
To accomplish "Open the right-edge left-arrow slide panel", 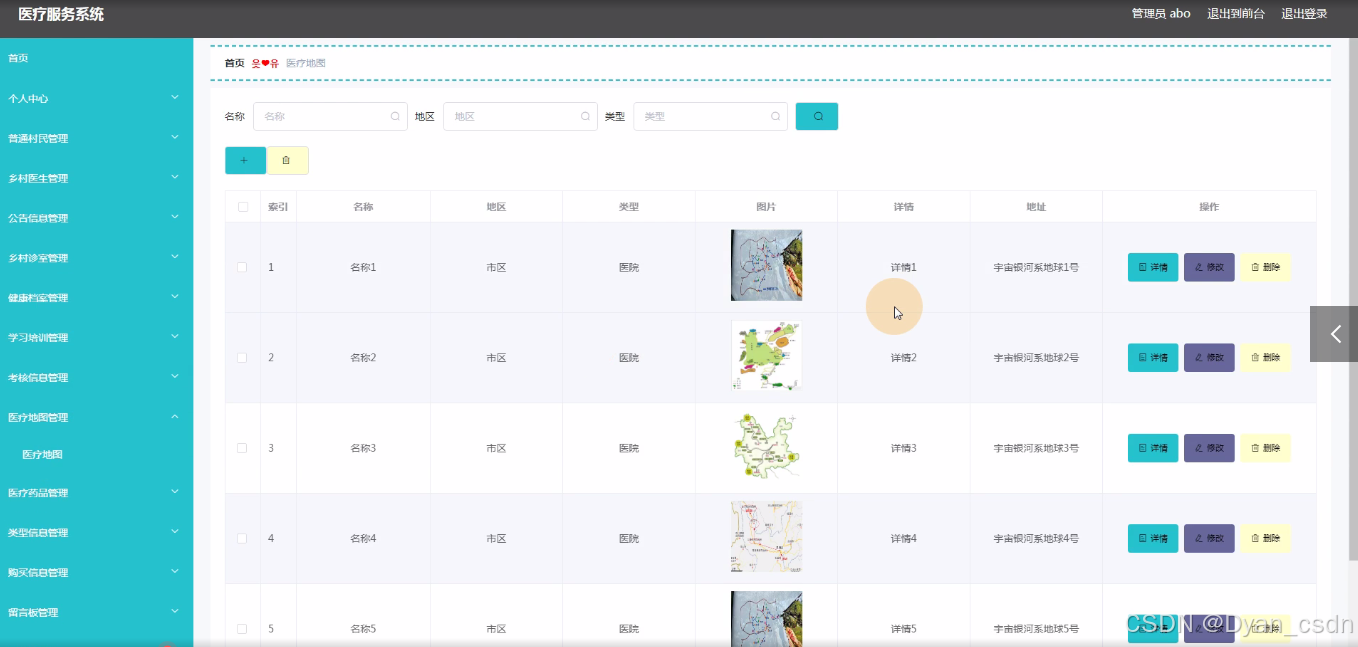I will [1334, 334].
